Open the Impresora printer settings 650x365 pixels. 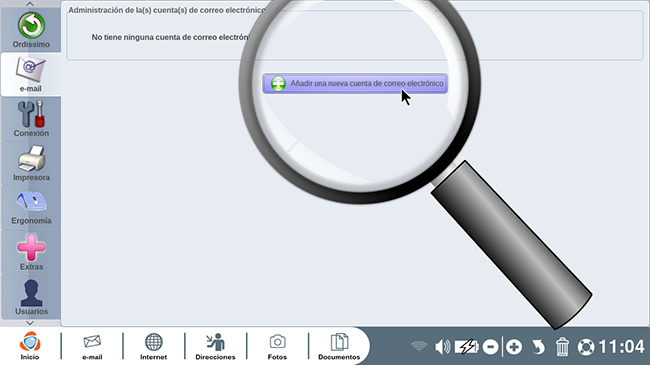(x=31, y=163)
